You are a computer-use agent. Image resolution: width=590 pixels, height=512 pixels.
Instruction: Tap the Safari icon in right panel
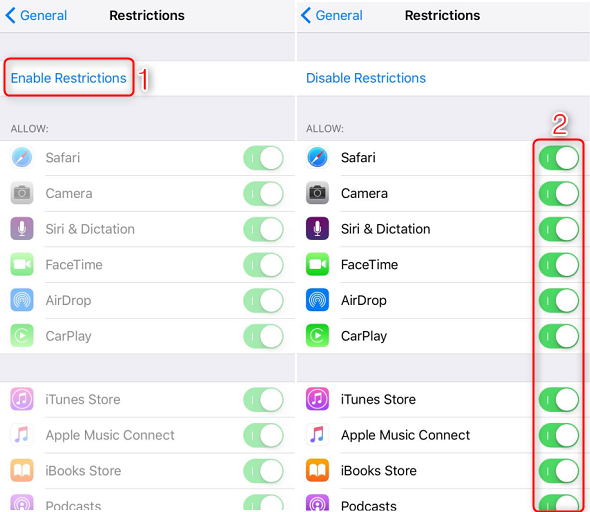pos(317,157)
